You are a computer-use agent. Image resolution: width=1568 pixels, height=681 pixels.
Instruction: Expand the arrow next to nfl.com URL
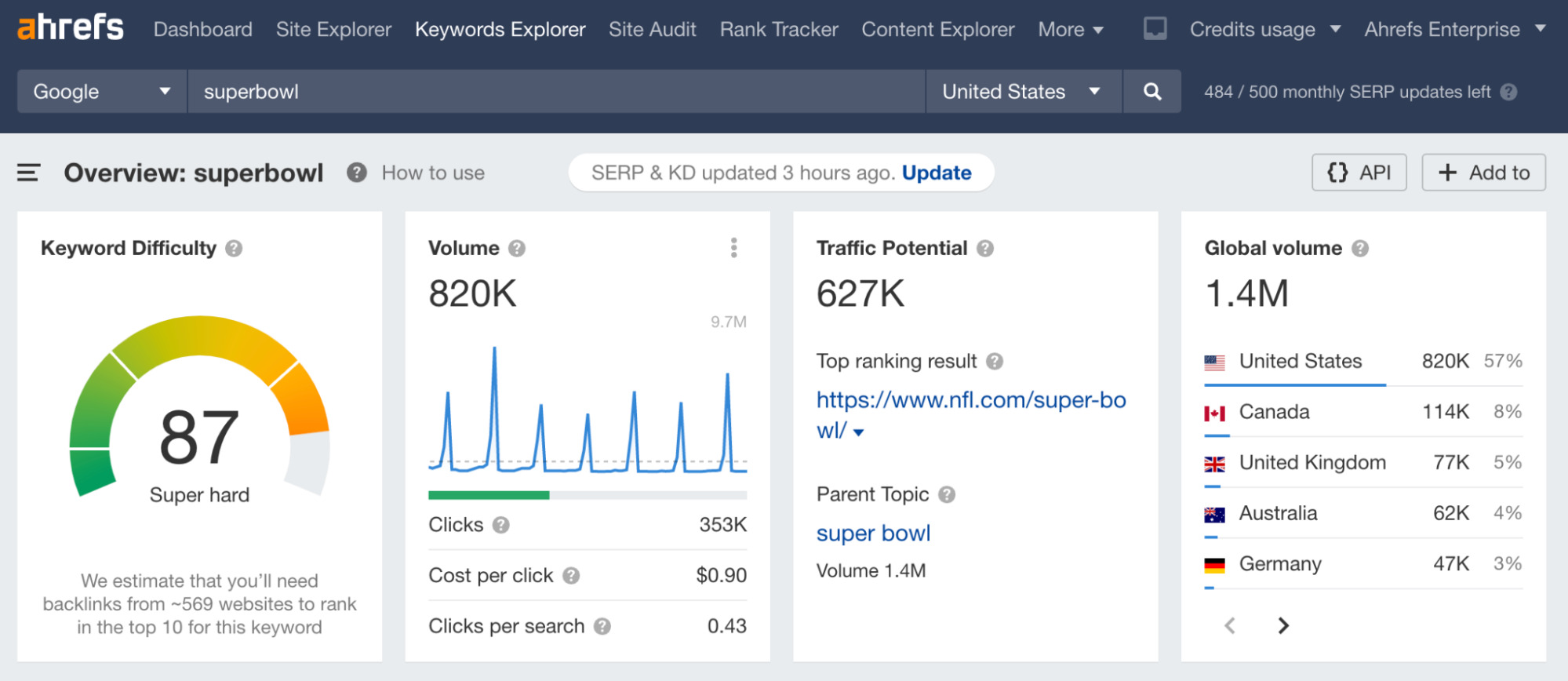tap(859, 432)
